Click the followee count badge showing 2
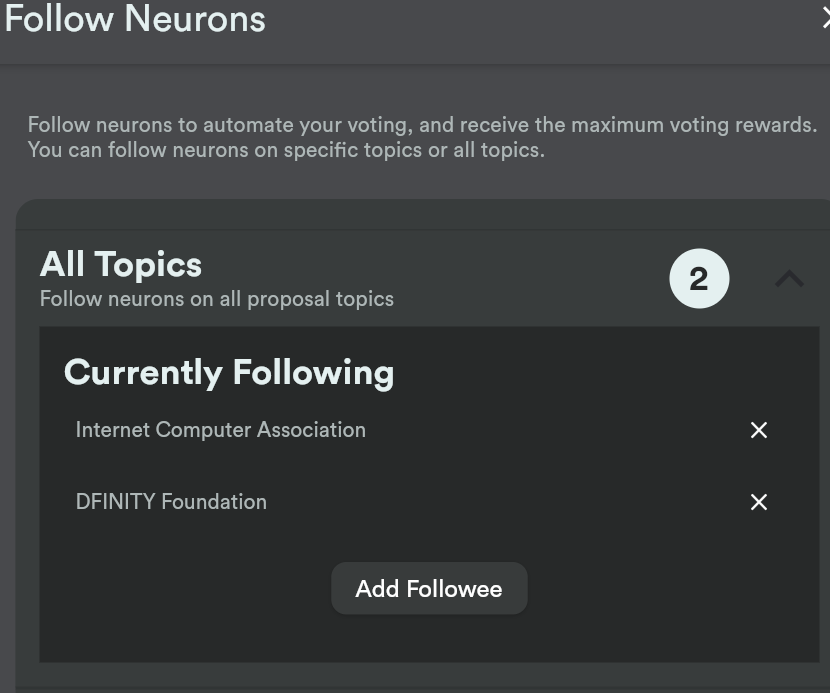Viewport: 830px width, 693px height. click(699, 278)
